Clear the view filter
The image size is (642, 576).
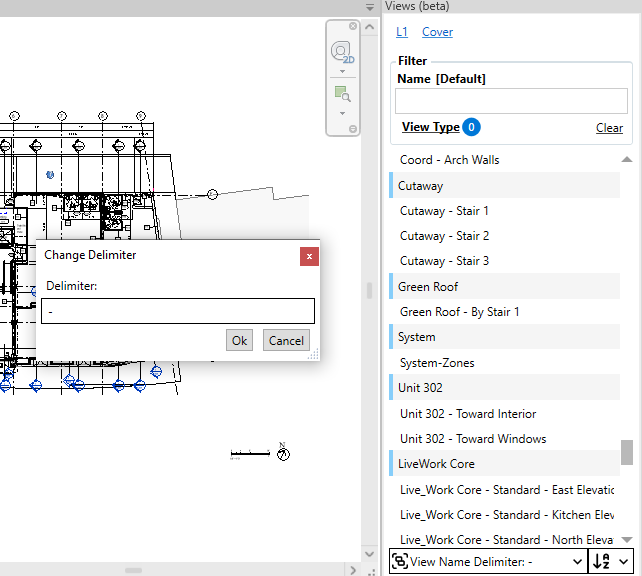pyautogui.click(x=609, y=128)
